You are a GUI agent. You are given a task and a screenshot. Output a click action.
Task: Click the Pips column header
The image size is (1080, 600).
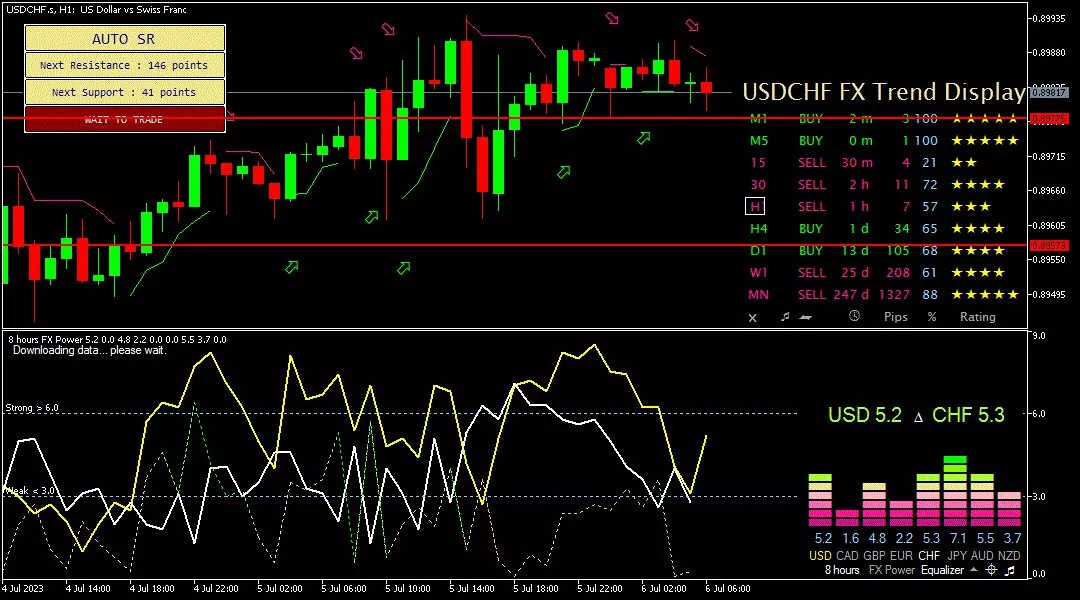point(895,317)
